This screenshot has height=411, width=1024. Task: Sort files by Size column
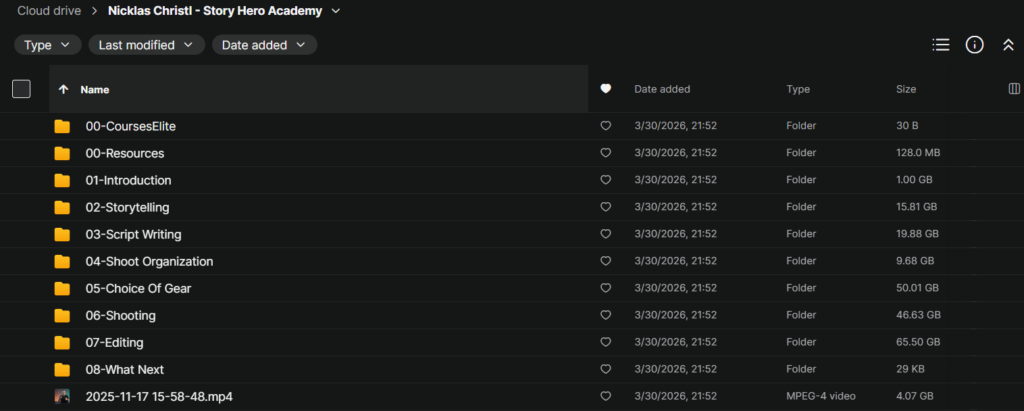pos(905,89)
